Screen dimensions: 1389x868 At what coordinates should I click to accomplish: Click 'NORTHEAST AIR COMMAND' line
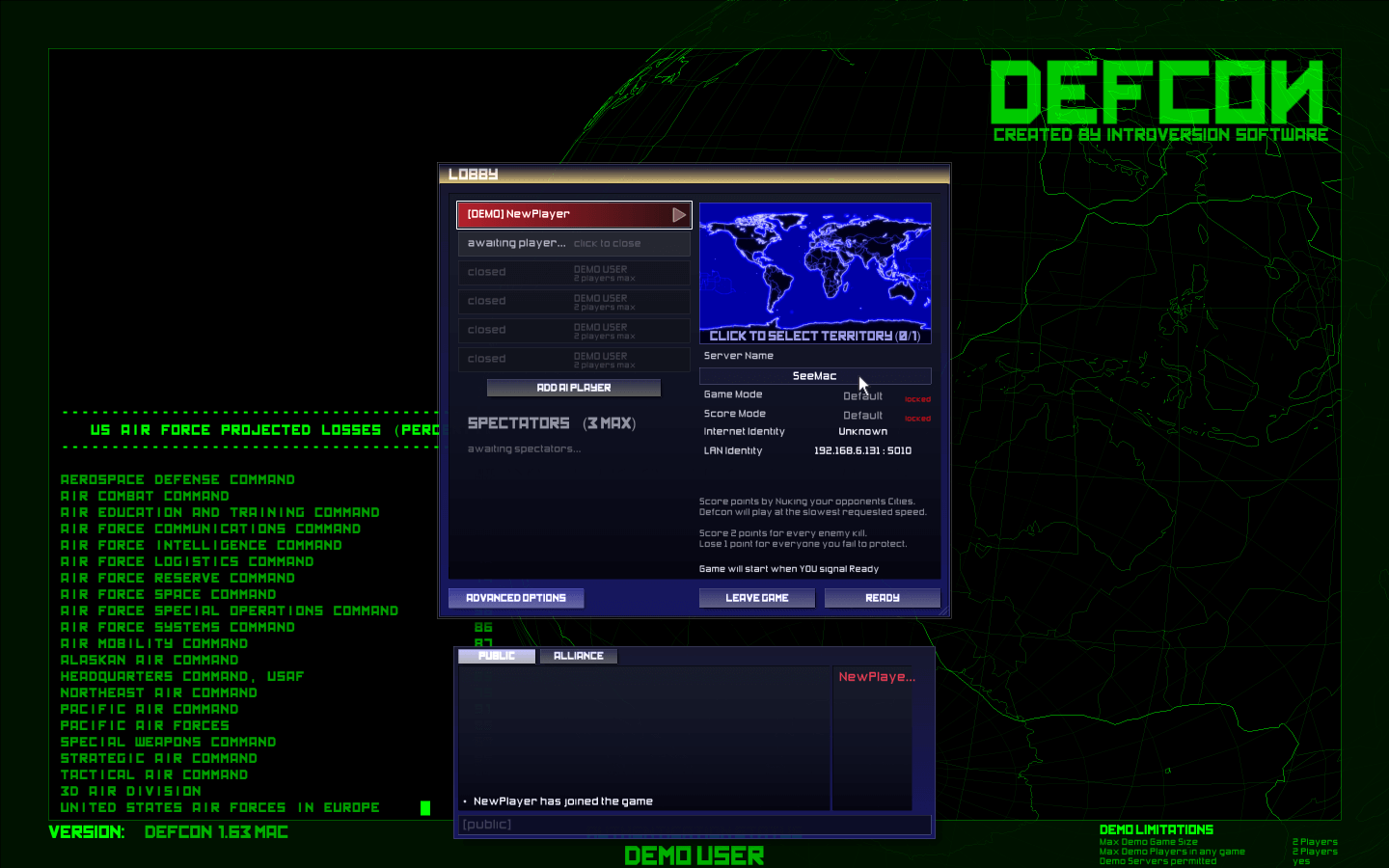pyautogui.click(x=159, y=692)
